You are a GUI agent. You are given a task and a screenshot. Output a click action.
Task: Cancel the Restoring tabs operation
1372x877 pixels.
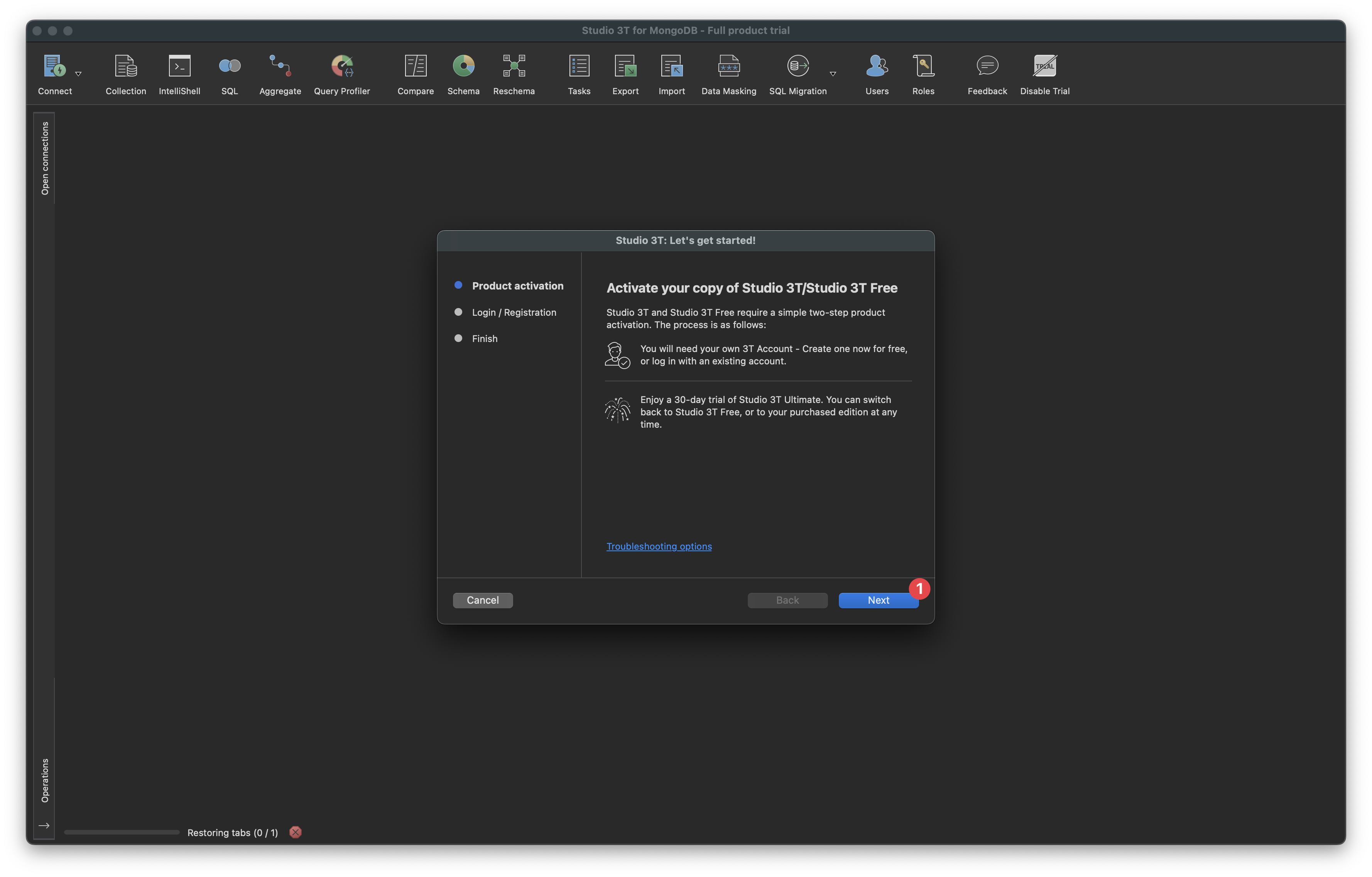coord(295,832)
